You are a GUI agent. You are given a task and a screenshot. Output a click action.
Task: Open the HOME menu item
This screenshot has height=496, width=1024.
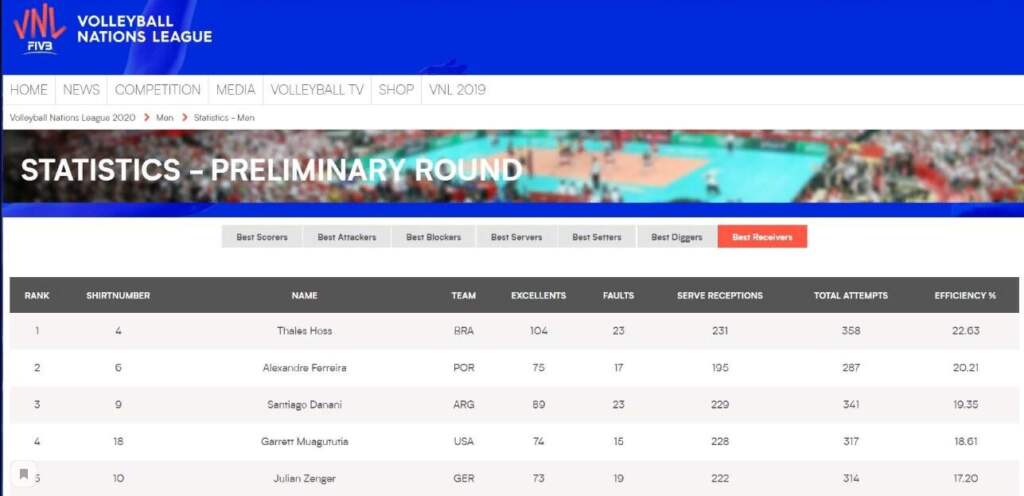click(x=29, y=90)
